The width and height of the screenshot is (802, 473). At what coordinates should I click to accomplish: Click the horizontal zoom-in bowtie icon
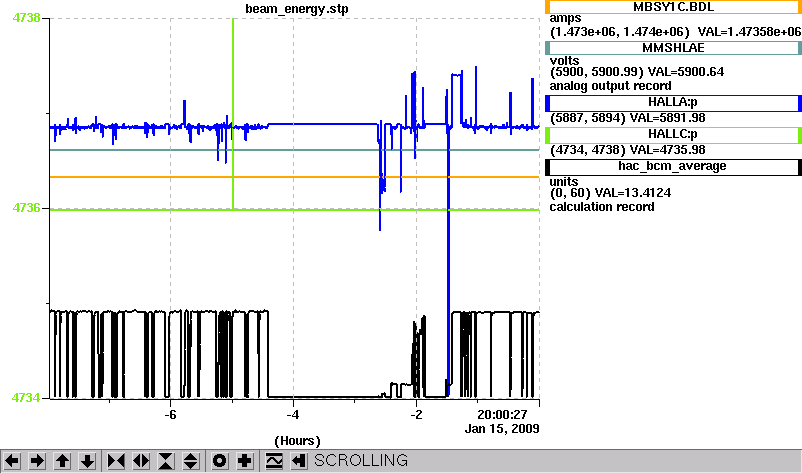pos(116,461)
